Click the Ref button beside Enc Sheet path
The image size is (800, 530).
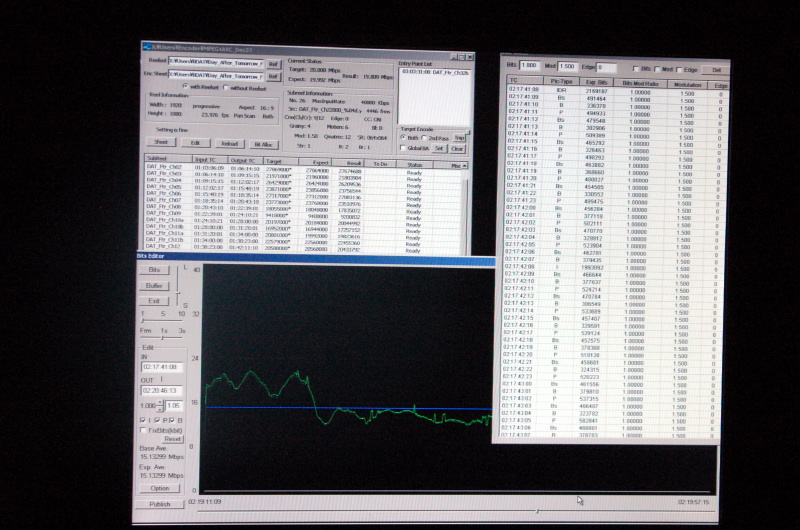272,75
